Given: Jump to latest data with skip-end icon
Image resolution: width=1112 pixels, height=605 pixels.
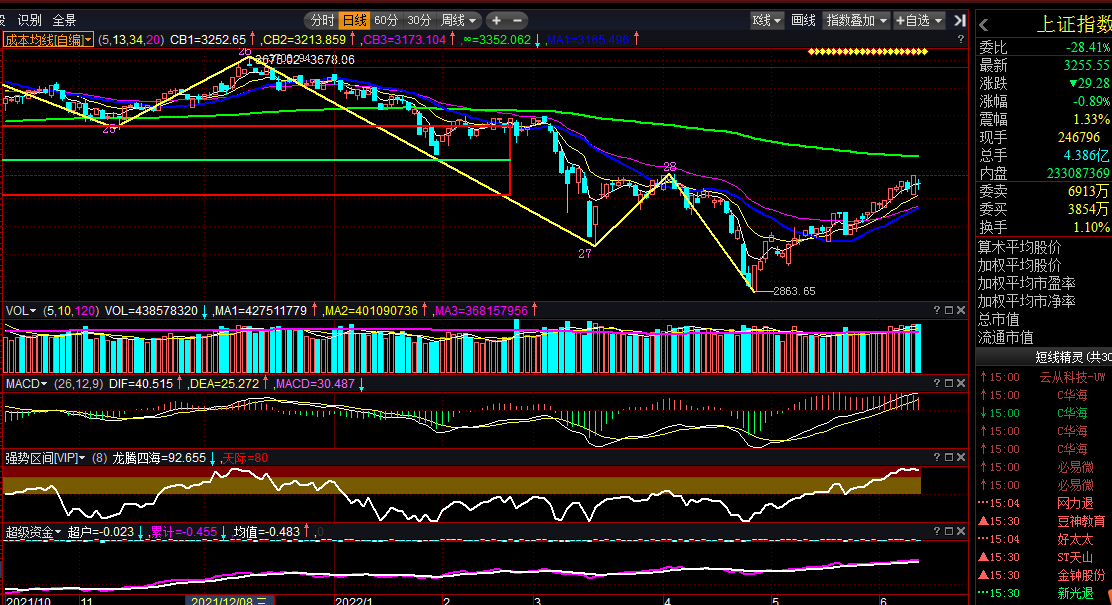Looking at the screenshot, I should [x=960, y=21].
